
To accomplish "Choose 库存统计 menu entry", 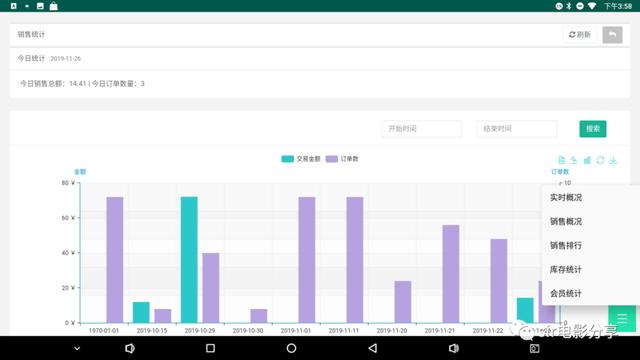I will point(566,269).
